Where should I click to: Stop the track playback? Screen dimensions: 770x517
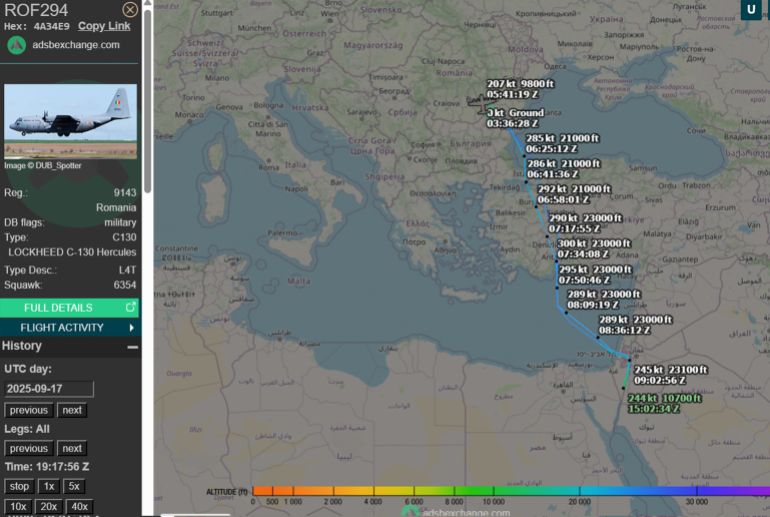(19, 486)
